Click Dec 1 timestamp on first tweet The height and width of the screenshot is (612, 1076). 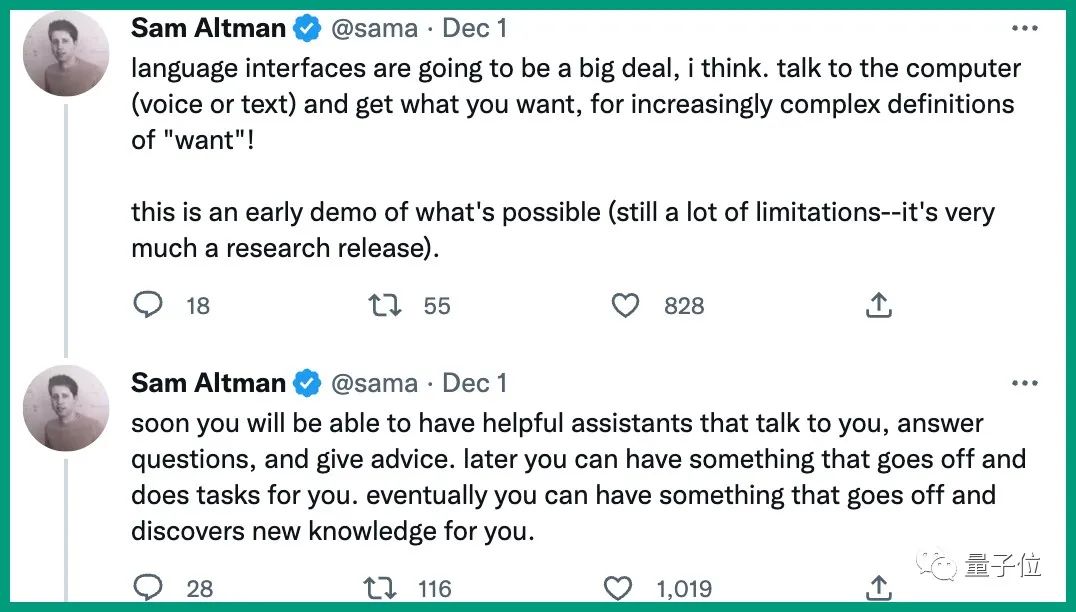click(x=475, y=29)
